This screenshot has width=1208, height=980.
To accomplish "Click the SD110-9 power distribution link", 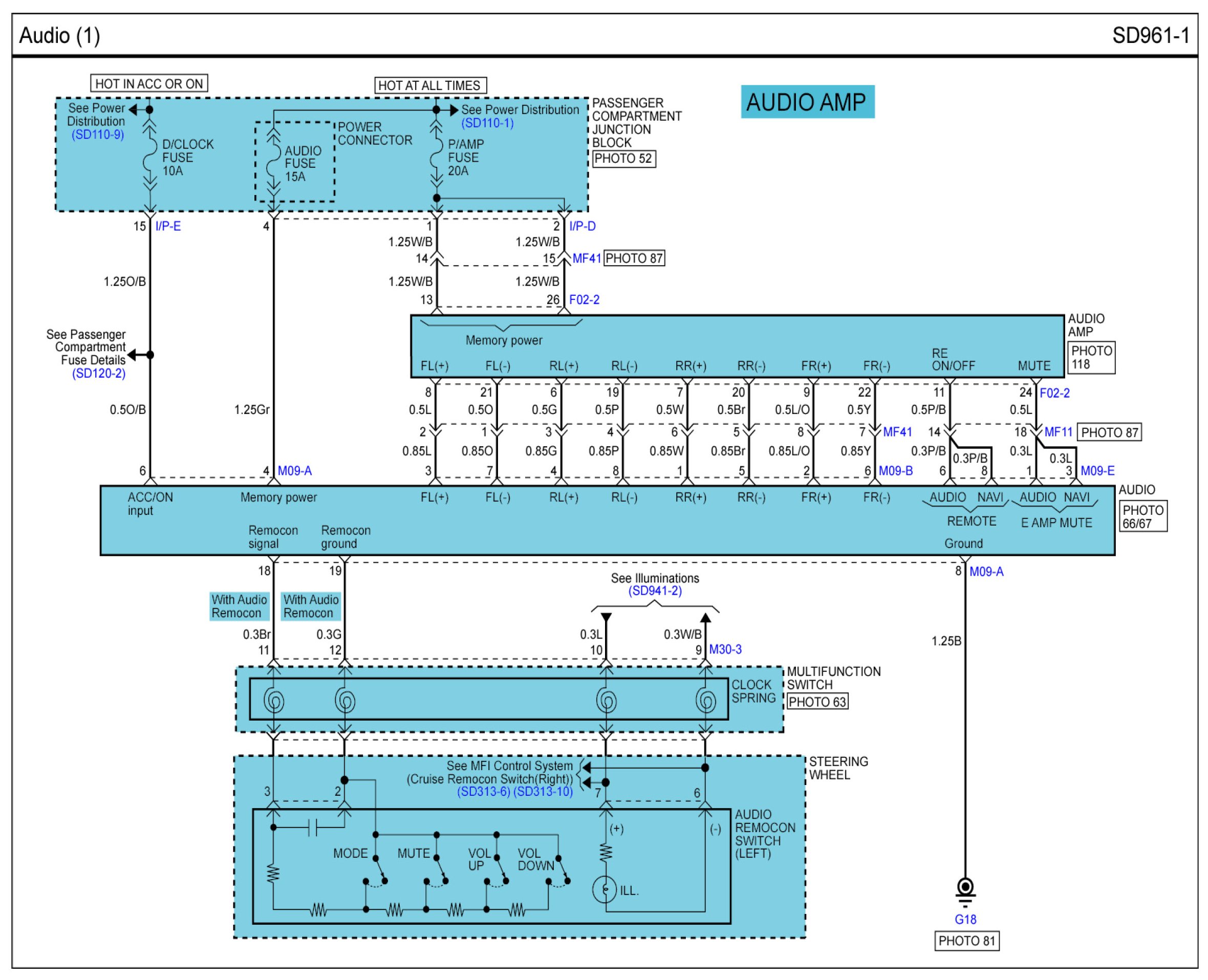I will coord(98,135).
